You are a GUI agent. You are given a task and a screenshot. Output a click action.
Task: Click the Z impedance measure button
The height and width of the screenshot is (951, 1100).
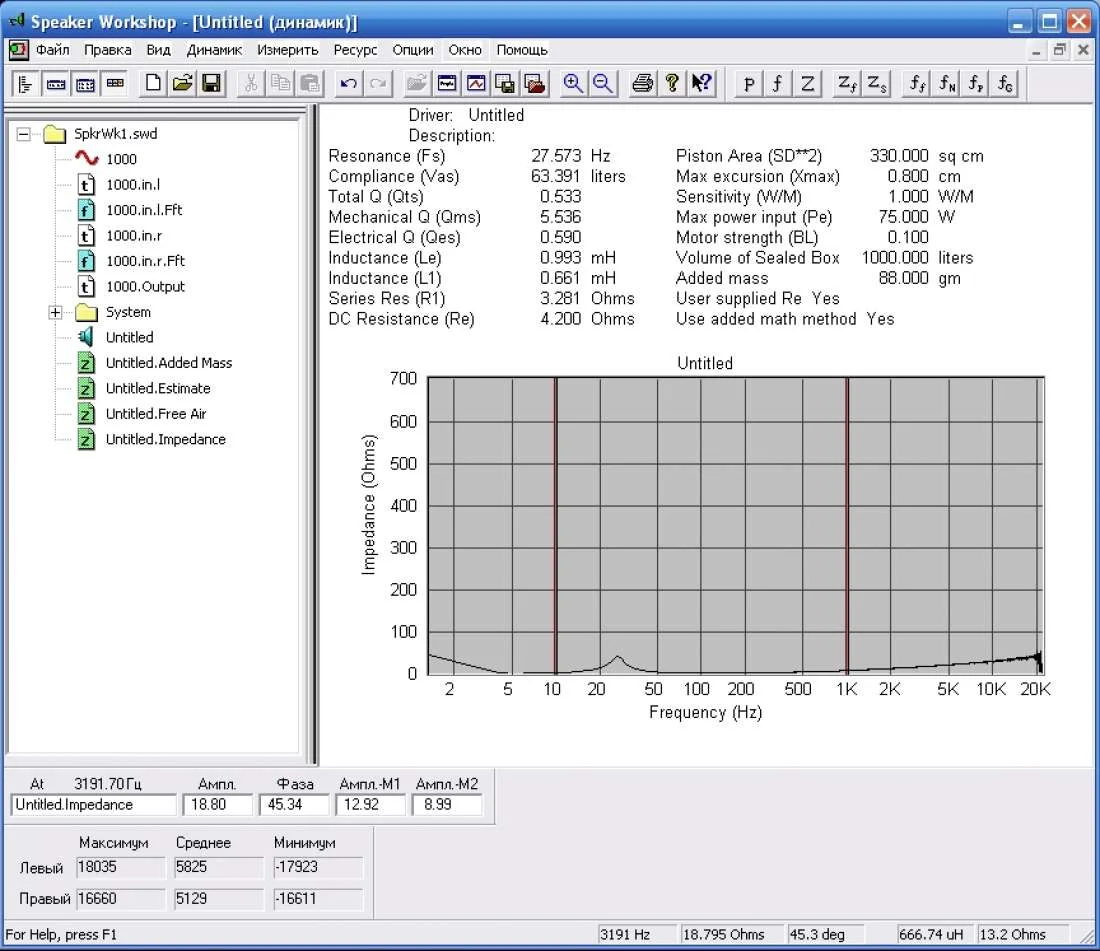807,84
